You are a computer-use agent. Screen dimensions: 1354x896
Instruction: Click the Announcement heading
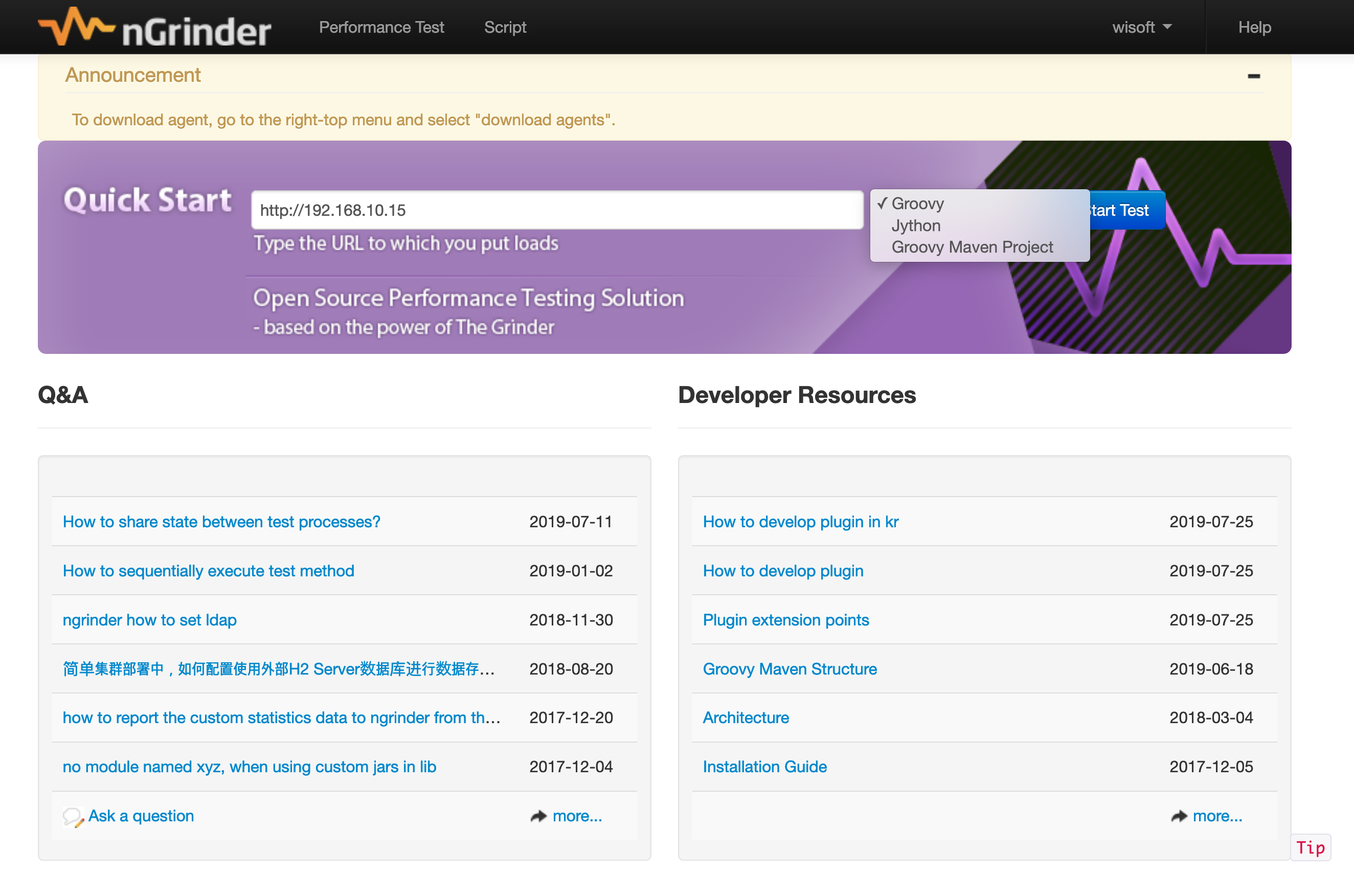pos(132,75)
